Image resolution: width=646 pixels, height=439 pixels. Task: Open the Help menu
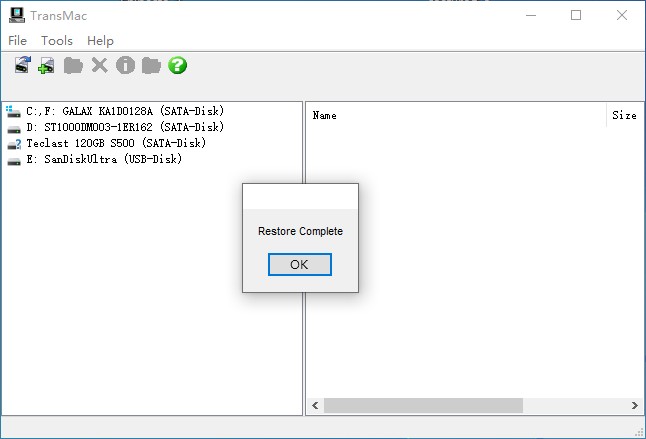point(100,41)
